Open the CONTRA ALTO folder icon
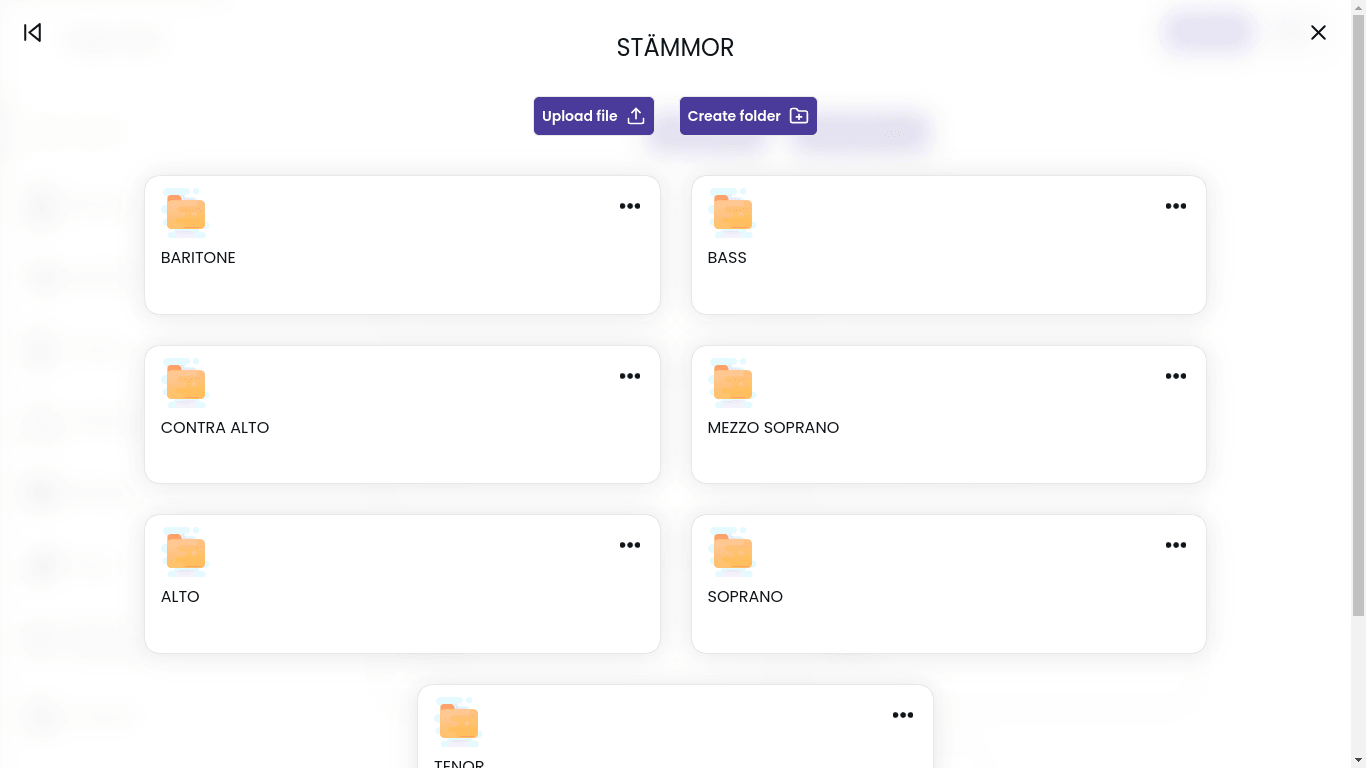The image size is (1366, 768). (x=185, y=382)
